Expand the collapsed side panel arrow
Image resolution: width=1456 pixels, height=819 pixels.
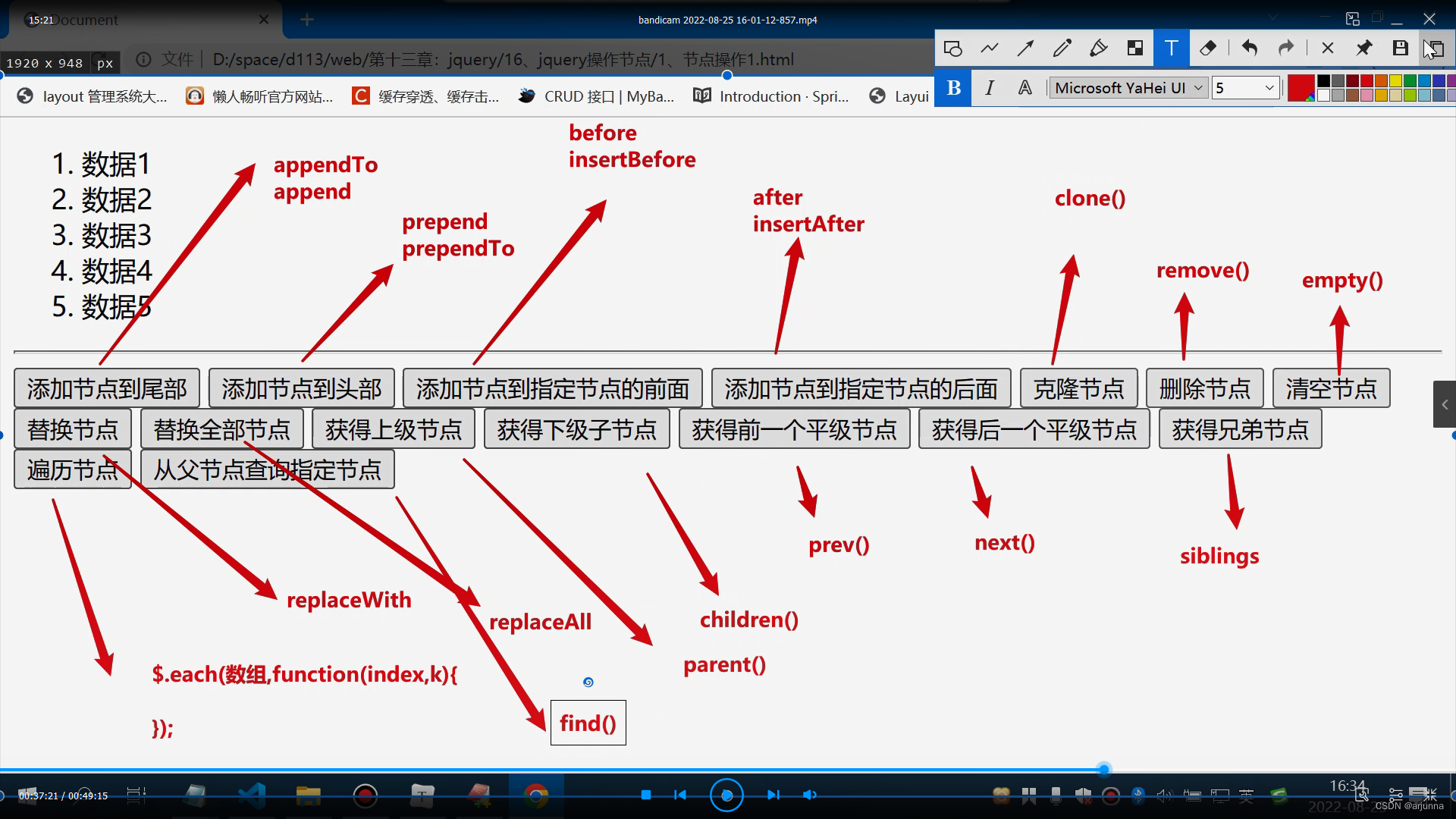[1445, 405]
